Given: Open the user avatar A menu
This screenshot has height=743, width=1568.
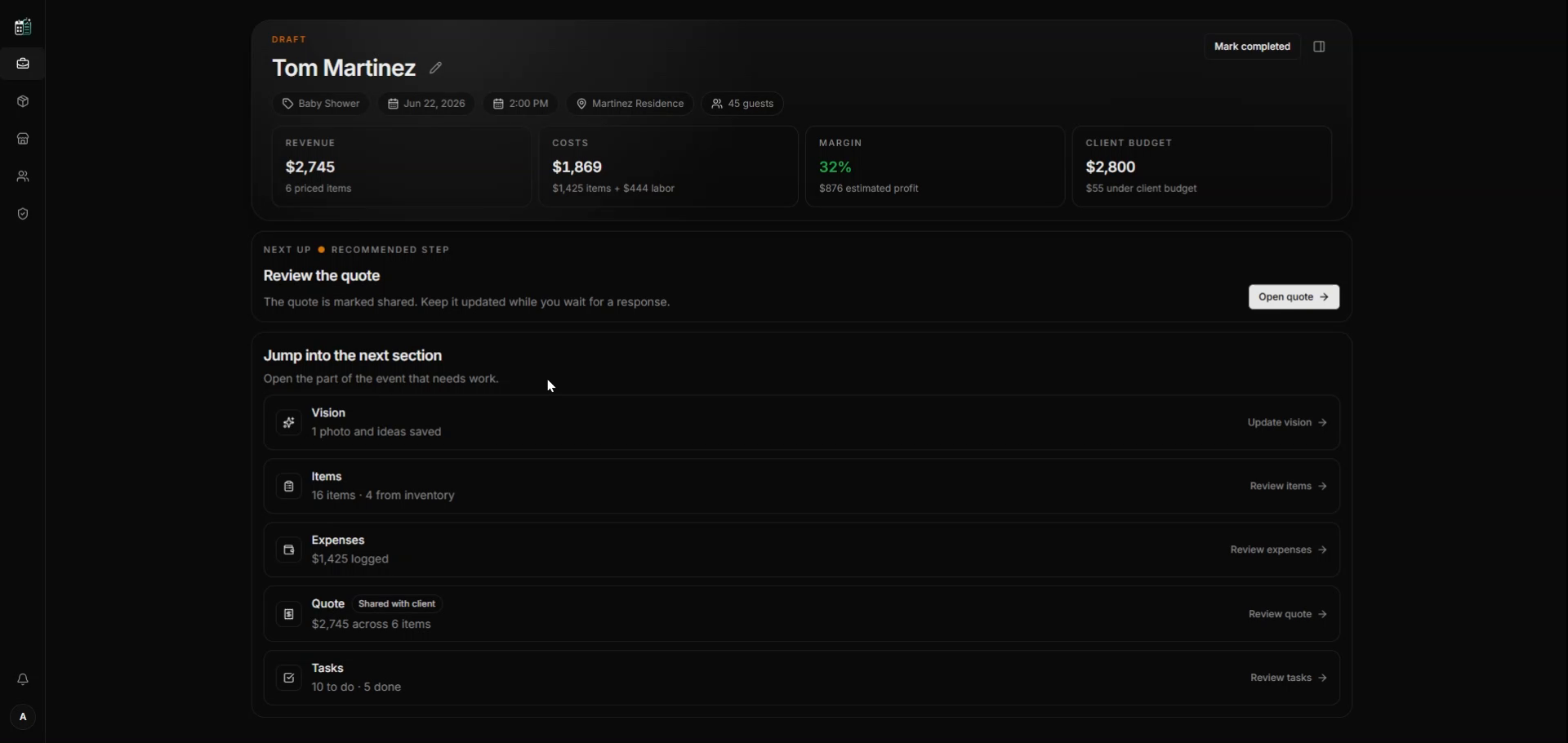Looking at the screenshot, I should pos(23,718).
